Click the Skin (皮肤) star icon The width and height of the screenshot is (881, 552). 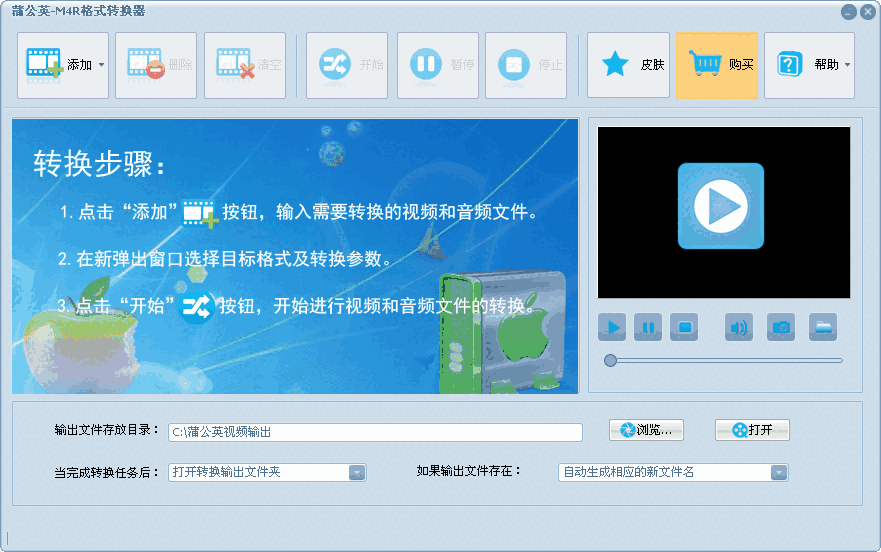click(615, 65)
